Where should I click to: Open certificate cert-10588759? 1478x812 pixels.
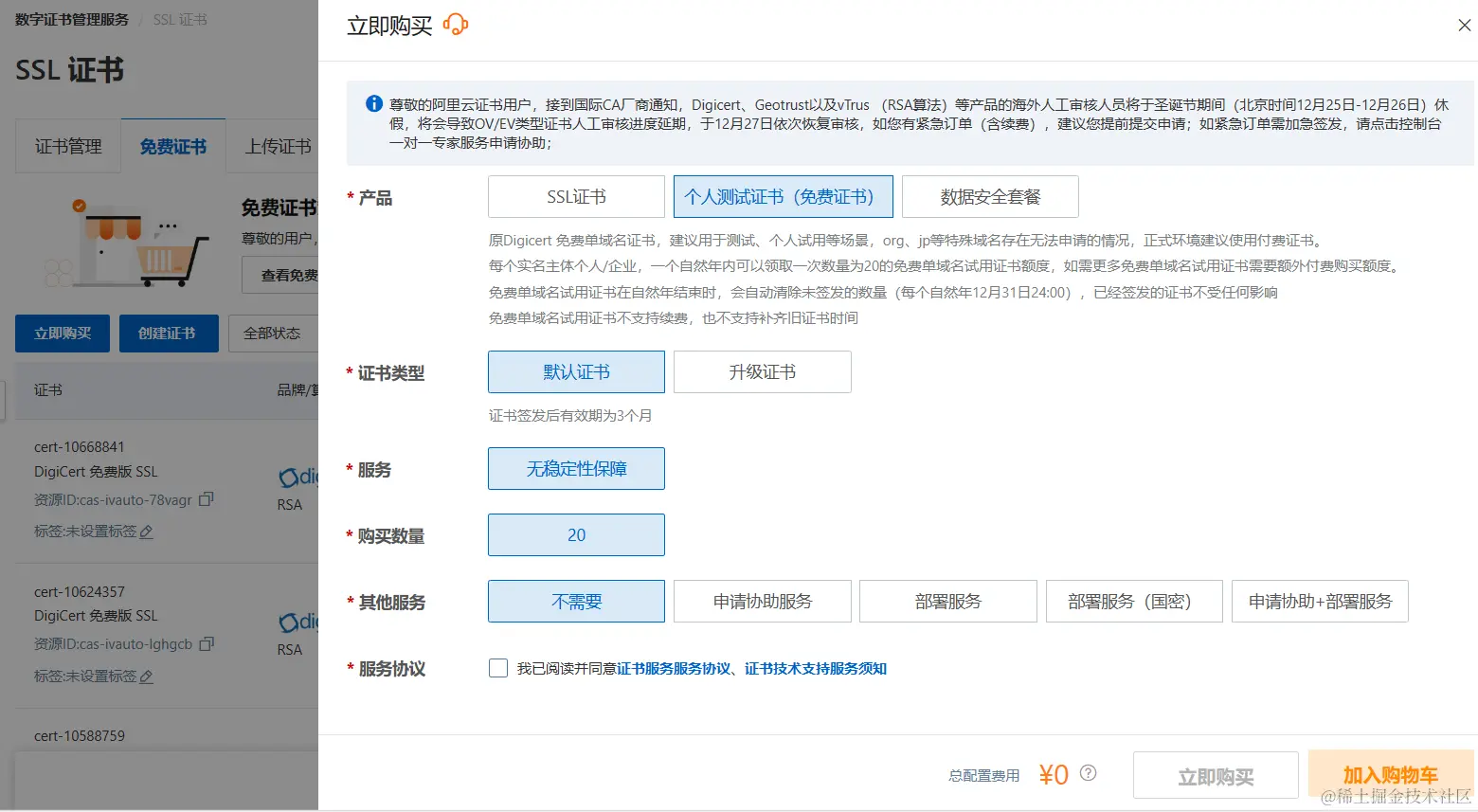[80, 735]
